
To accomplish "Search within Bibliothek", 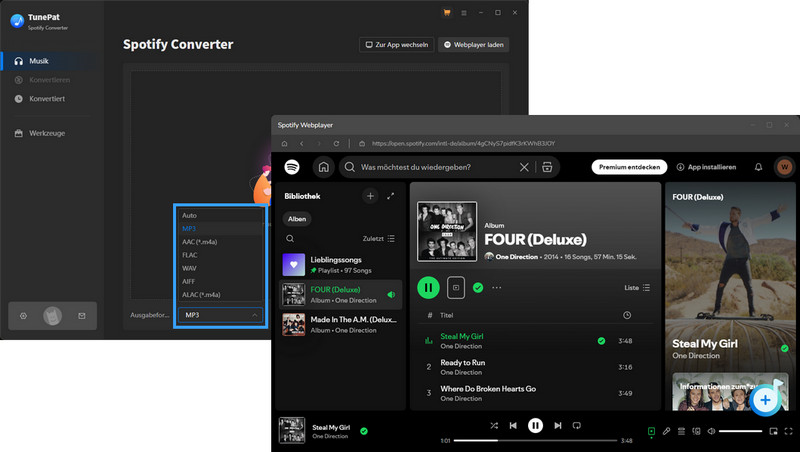I will [x=290, y=239].
